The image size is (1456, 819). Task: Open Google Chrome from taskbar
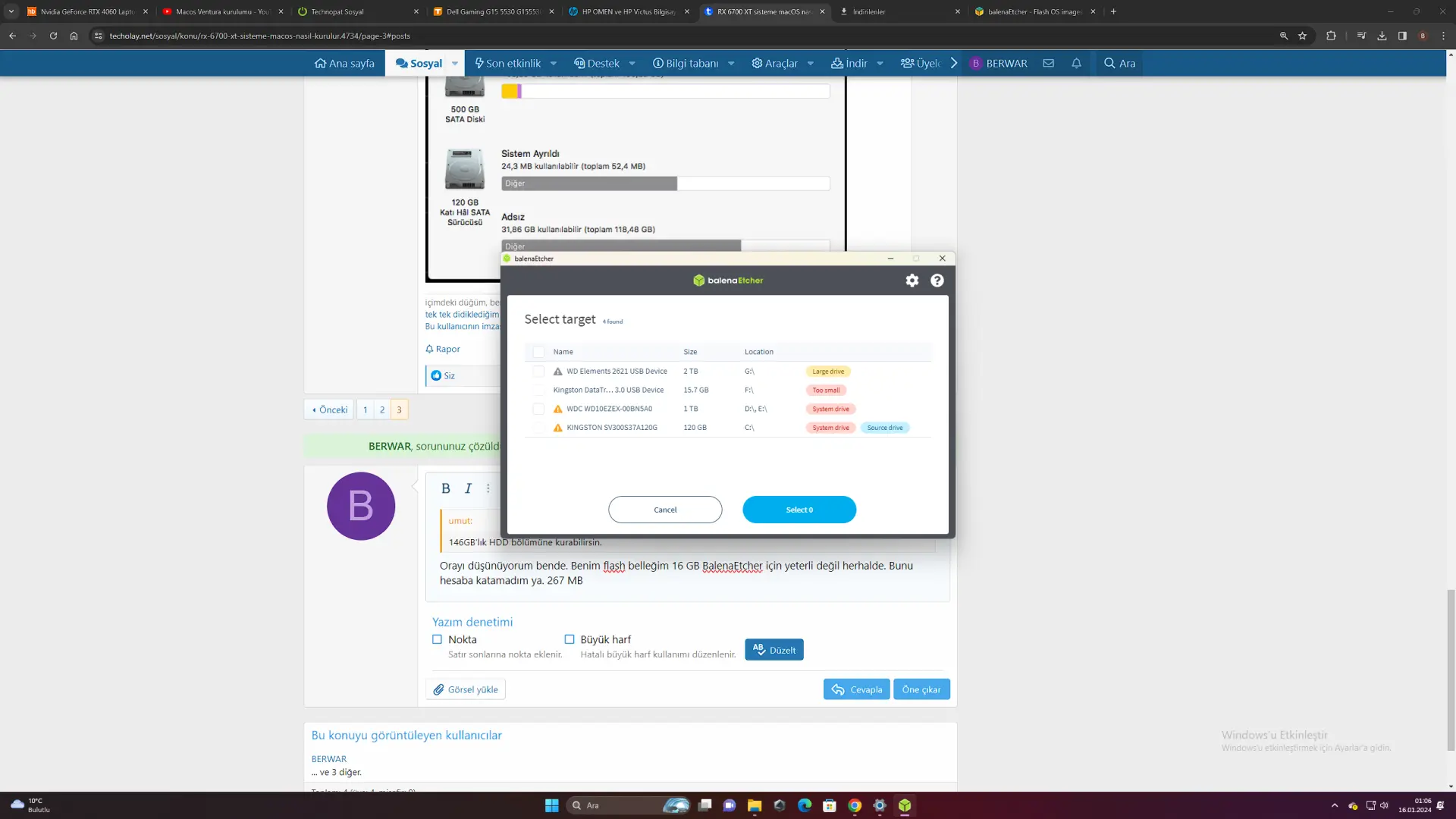tap(855, 805)
